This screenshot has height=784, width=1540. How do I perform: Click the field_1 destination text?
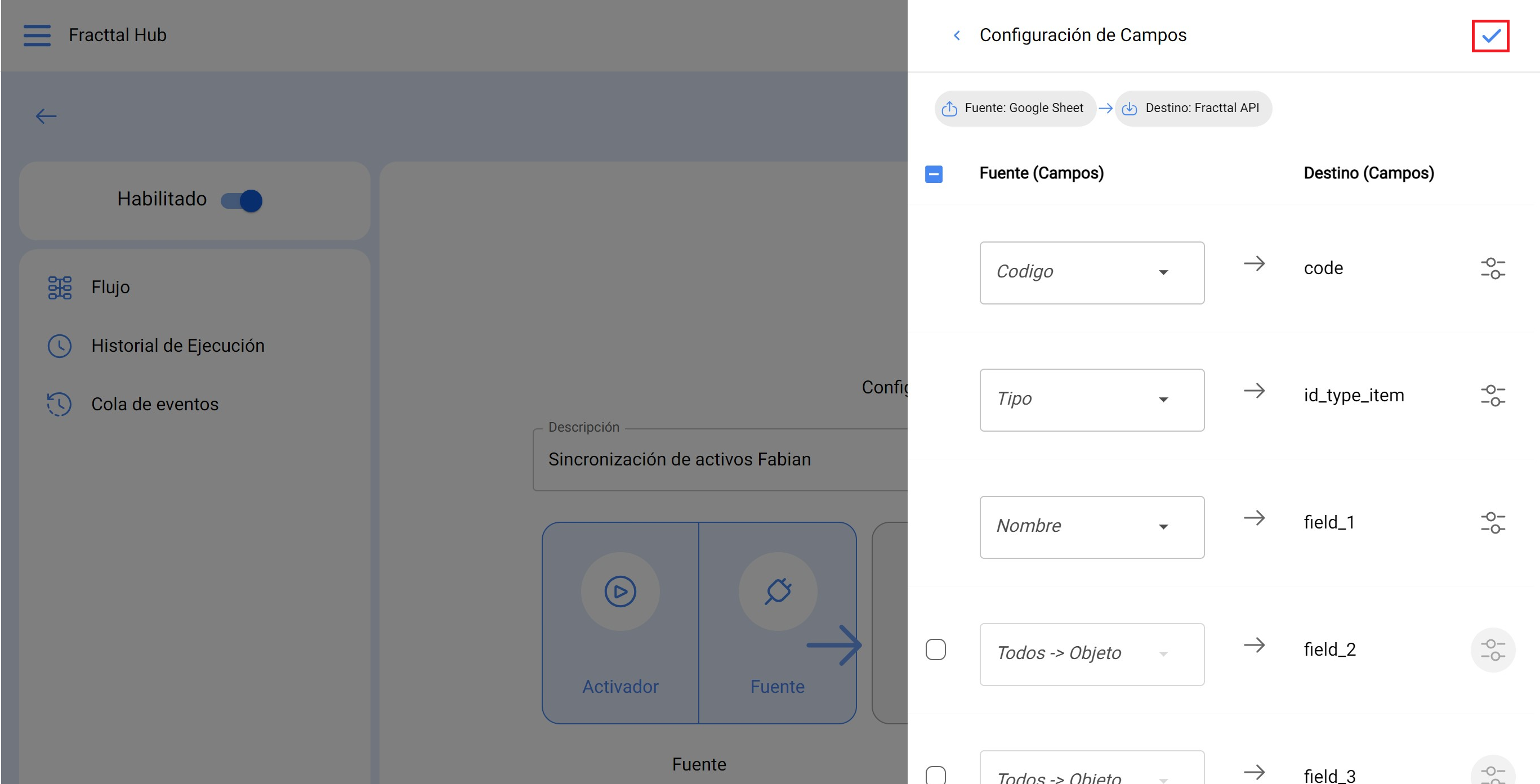click(x=1329, y=523)
